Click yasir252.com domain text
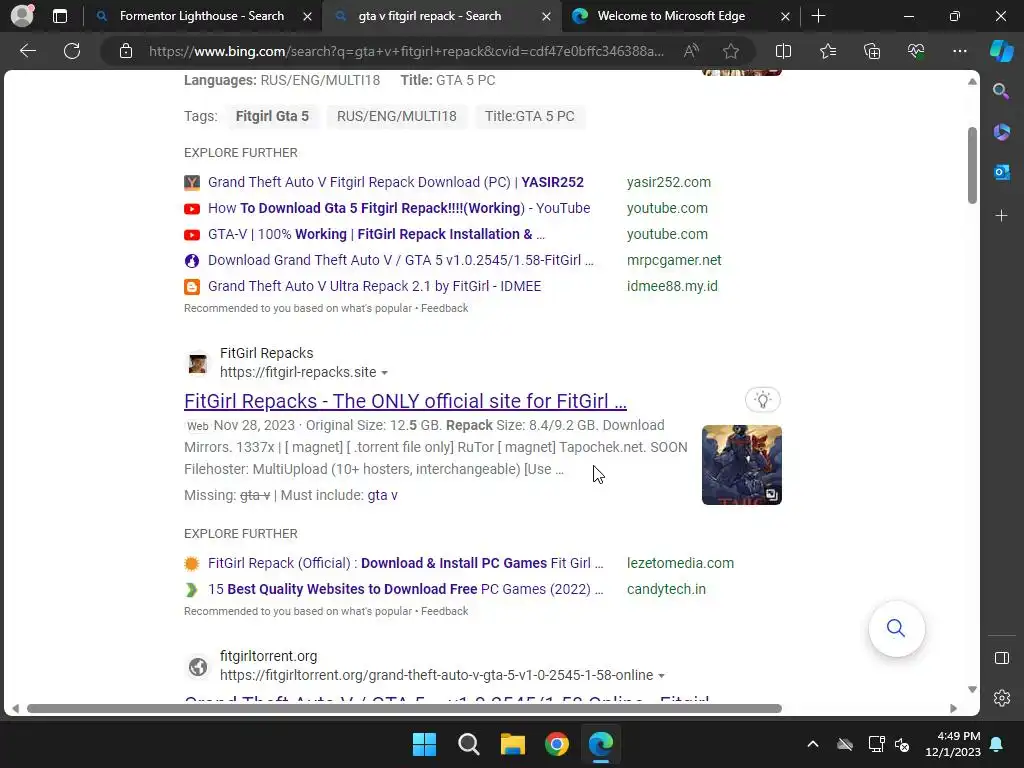 669,182
